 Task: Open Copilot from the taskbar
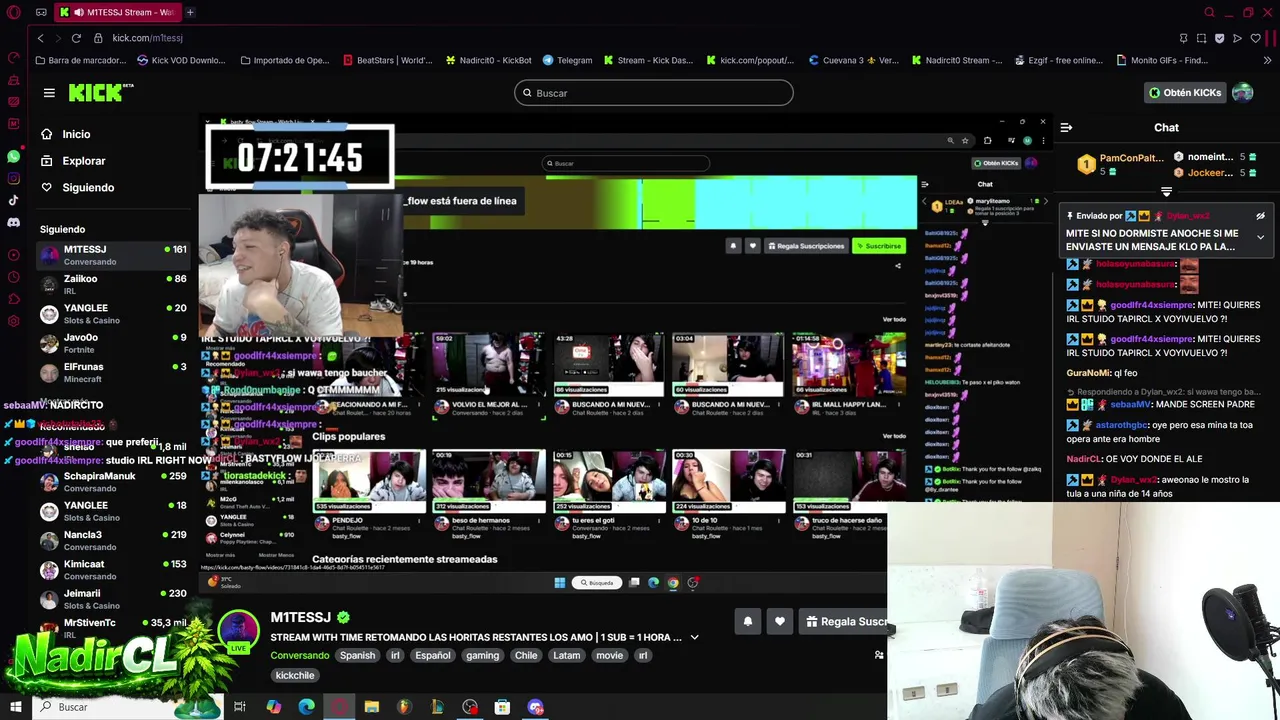click(x=273, y=707)
